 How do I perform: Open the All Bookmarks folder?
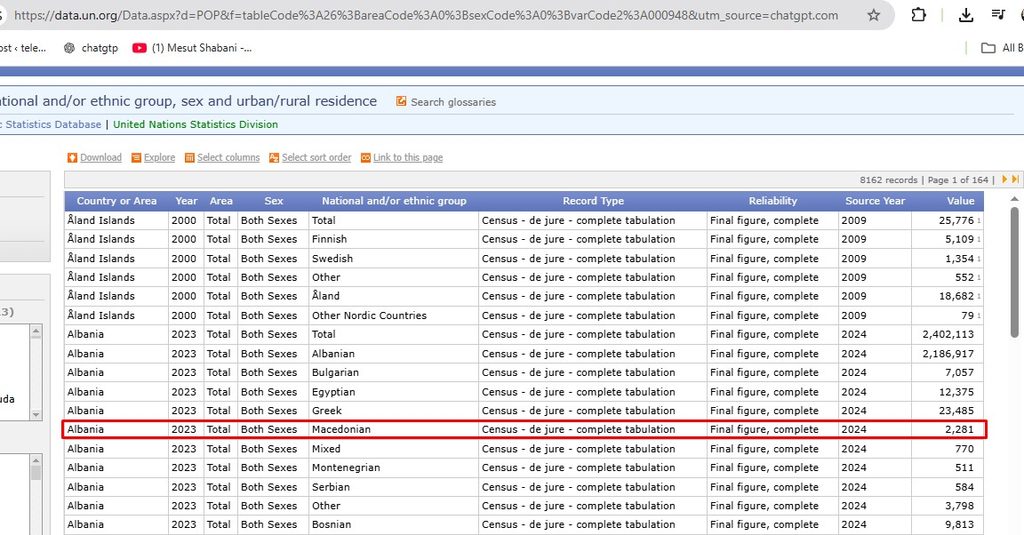pos(1002,48)
